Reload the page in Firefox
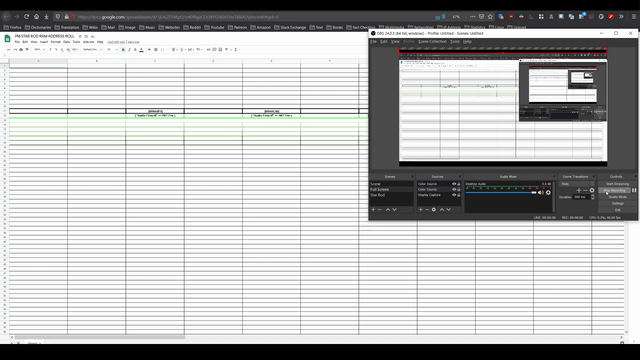The height and width of the screenshot is (360, 640). (x=27, y=16)
